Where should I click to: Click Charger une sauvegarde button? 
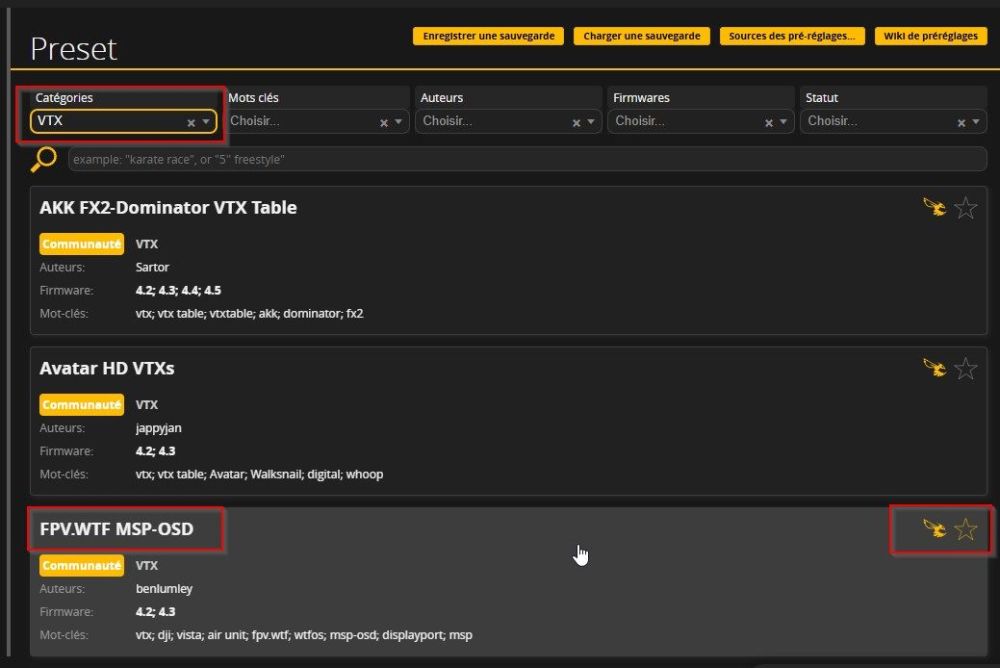tap(641, 36)
